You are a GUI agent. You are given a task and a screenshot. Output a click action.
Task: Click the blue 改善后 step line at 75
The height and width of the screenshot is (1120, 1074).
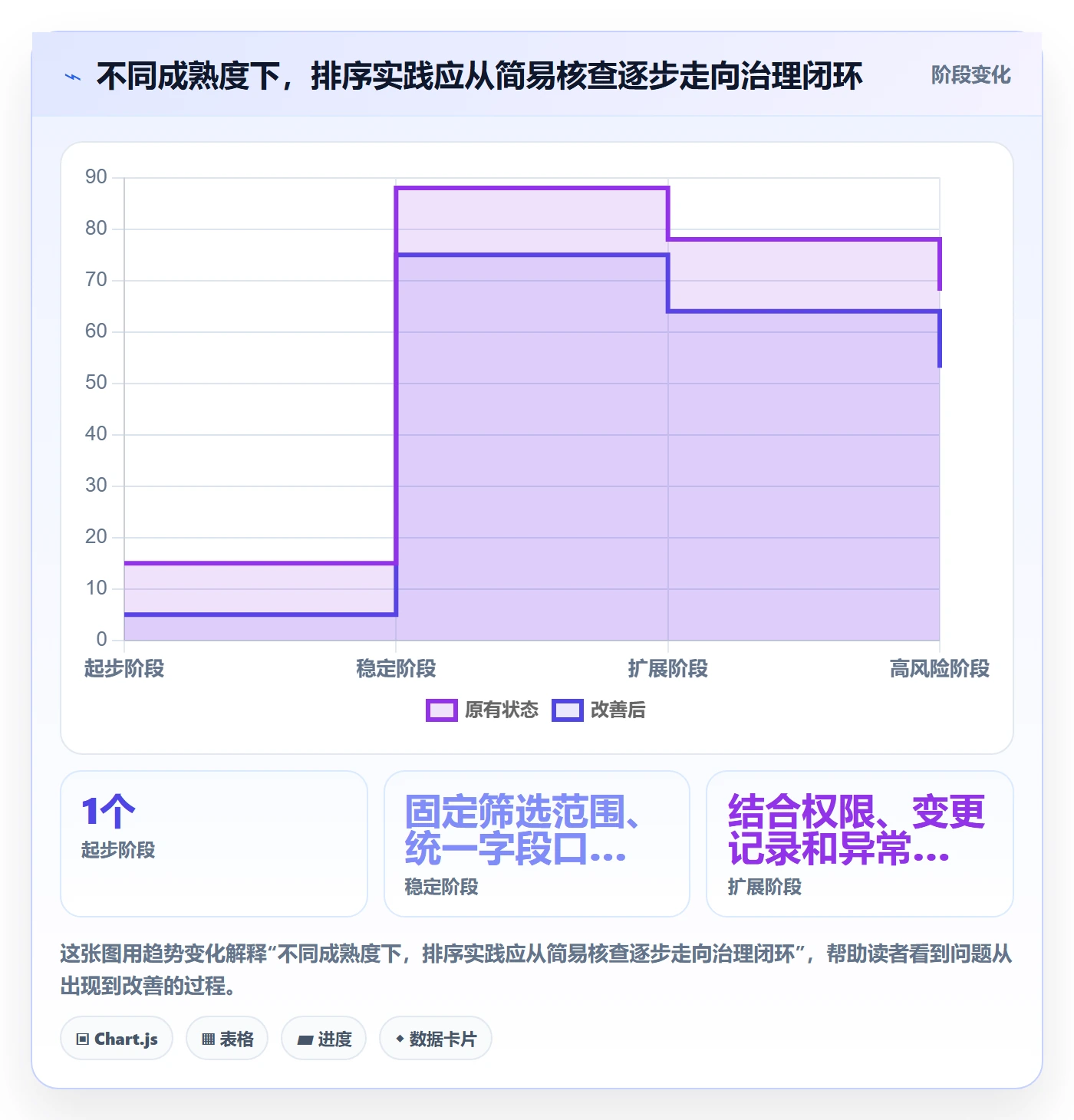(532, 255)
